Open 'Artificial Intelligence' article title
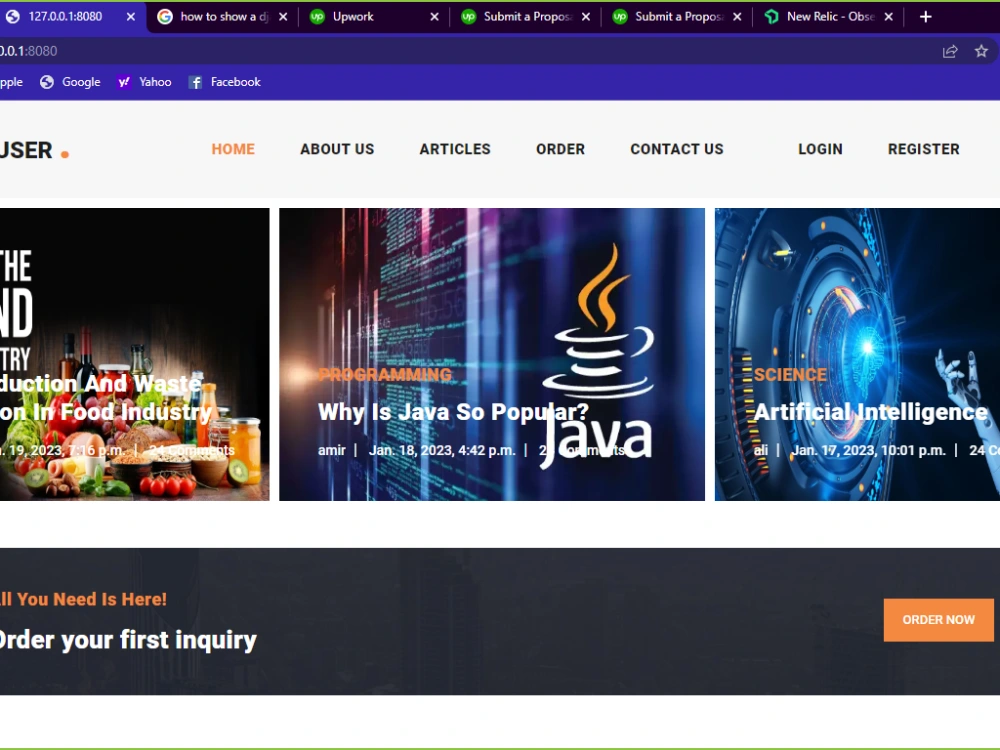Image resolution: width=1000 pixels, height=750 pixels. 870,412
